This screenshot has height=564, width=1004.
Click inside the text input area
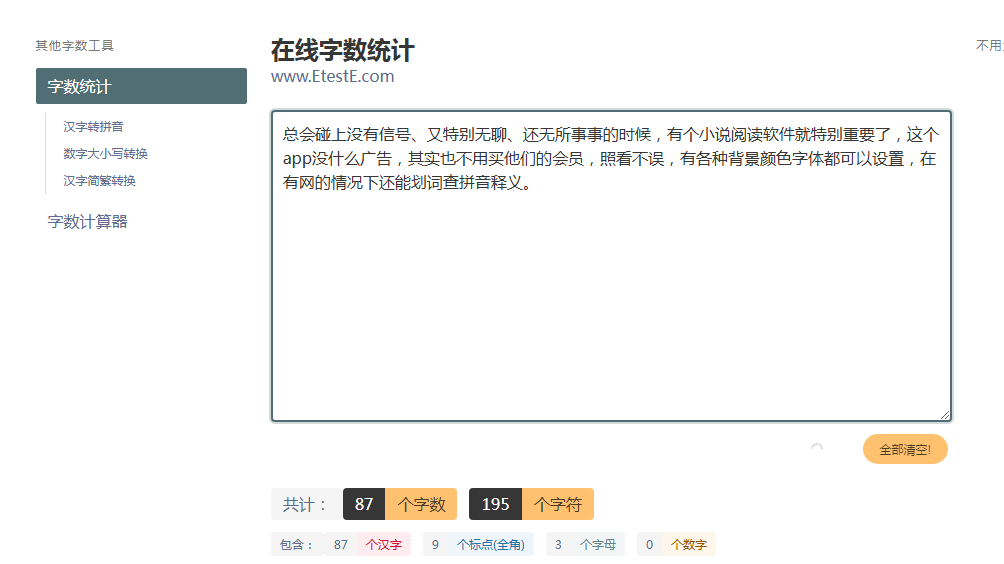(611, 266)
